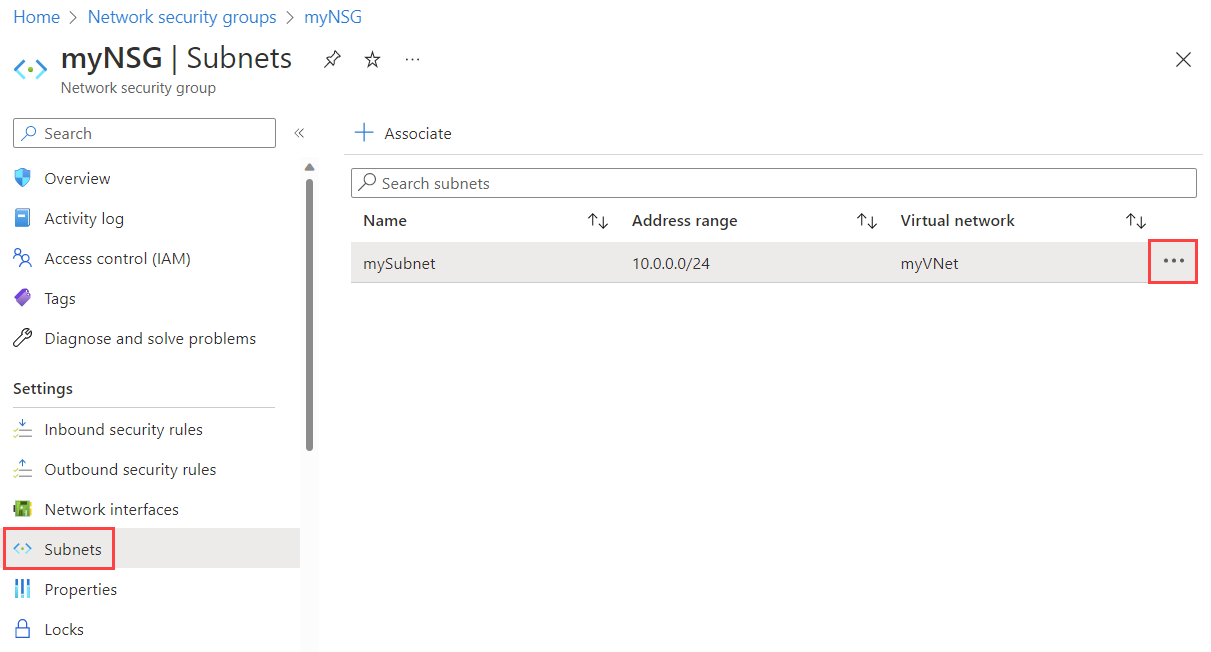Open Inbound security rules icon

(x=22, y=428)
